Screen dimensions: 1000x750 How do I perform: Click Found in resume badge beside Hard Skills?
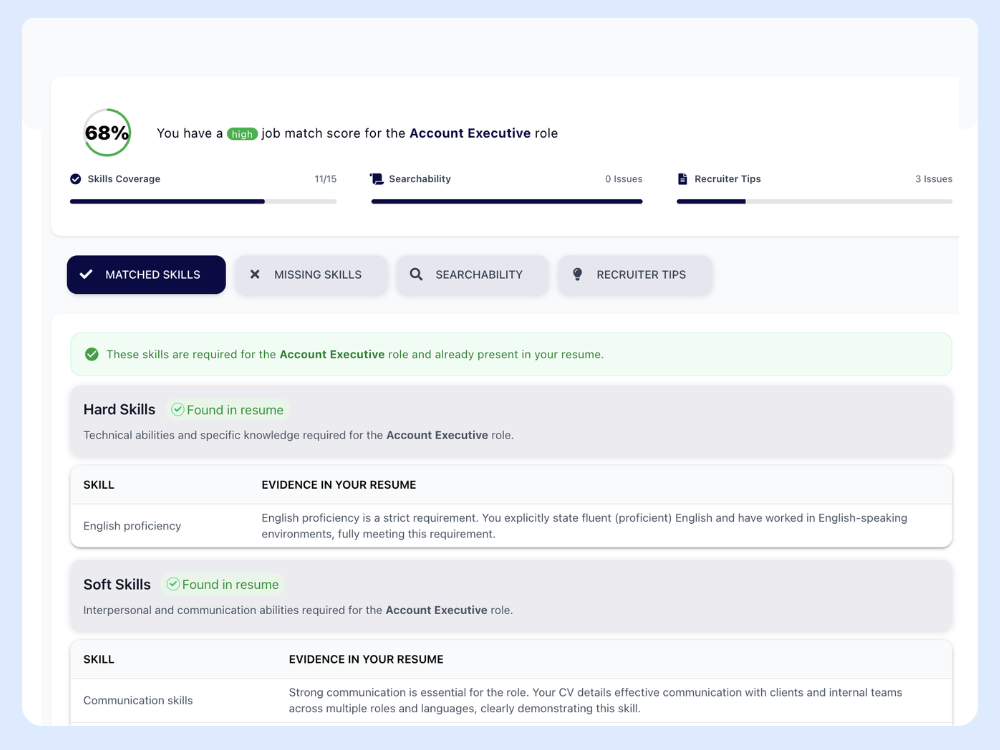(x=228, y=409)
